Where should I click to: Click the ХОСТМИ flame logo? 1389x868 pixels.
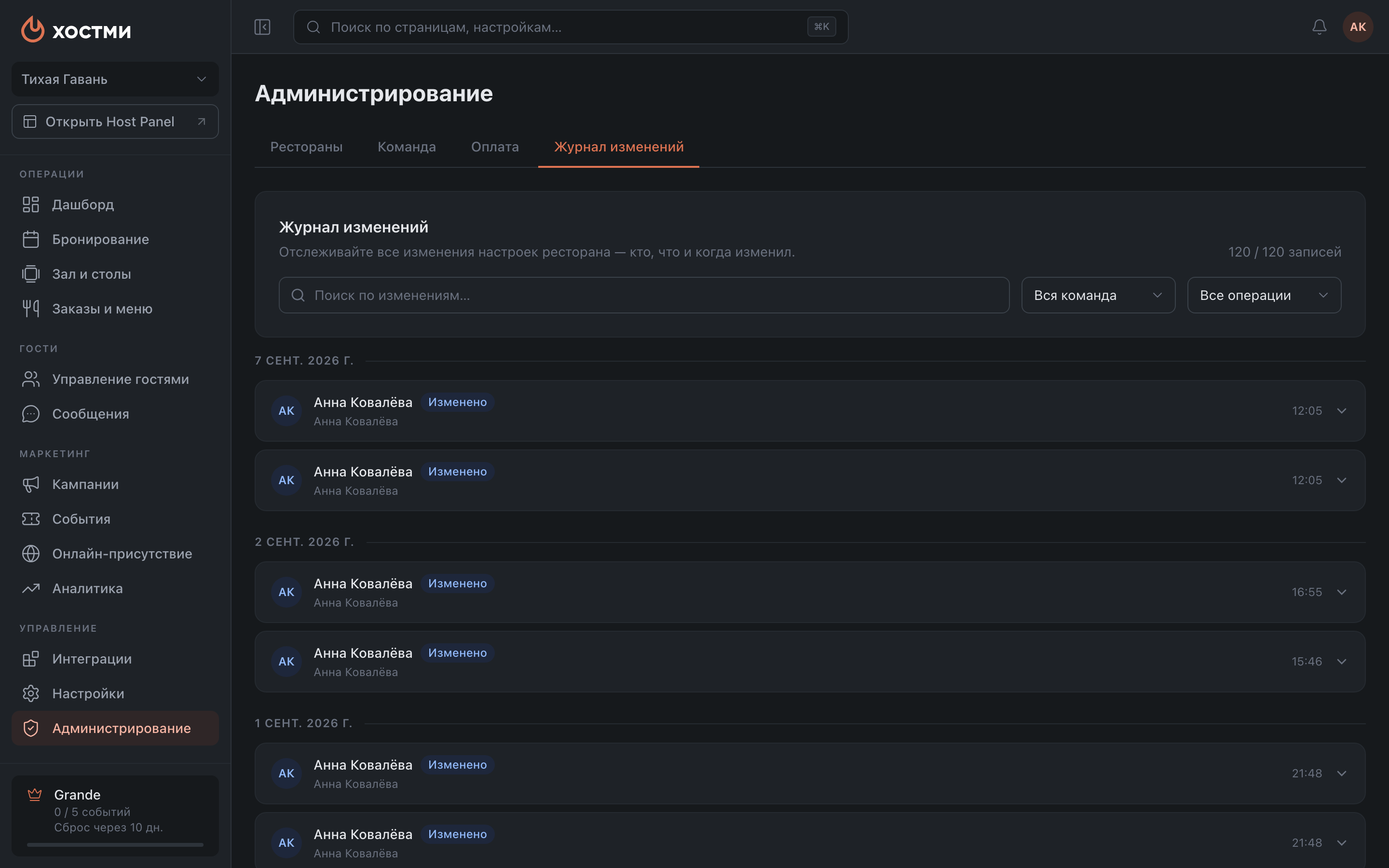click(76, 29)
